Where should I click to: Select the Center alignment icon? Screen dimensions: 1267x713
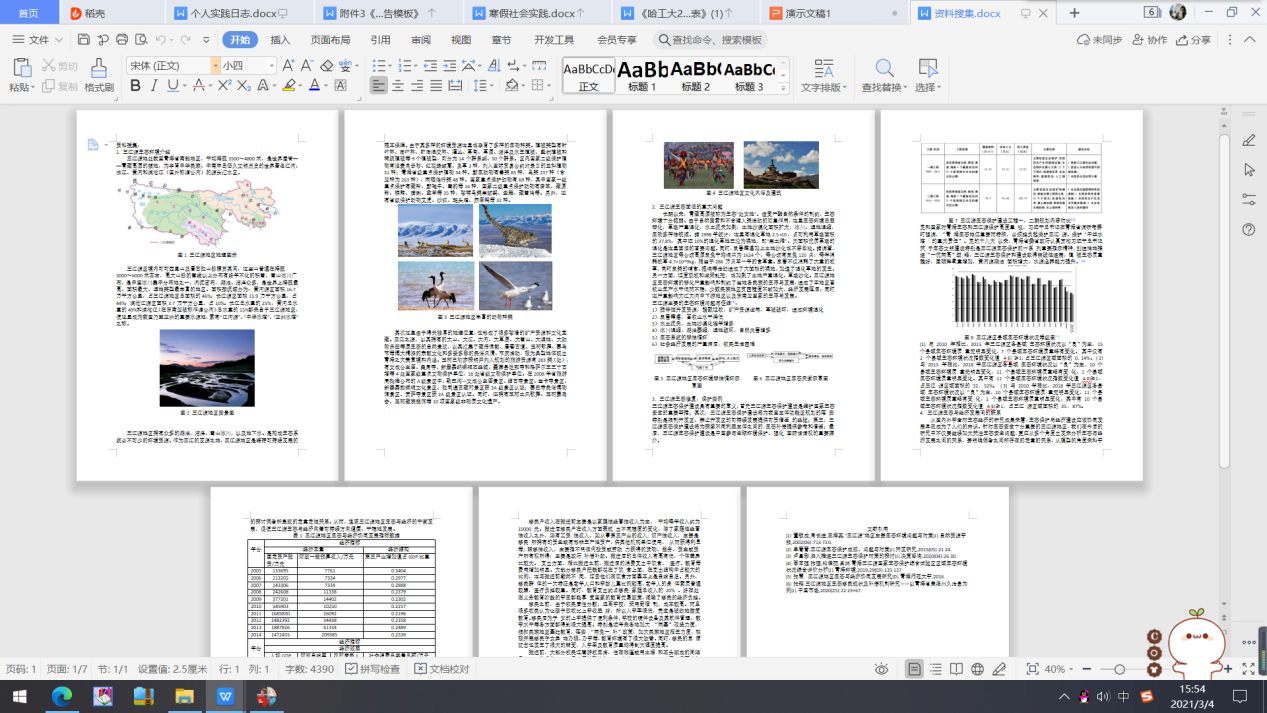pyautogui.click(x=400, y=87)
